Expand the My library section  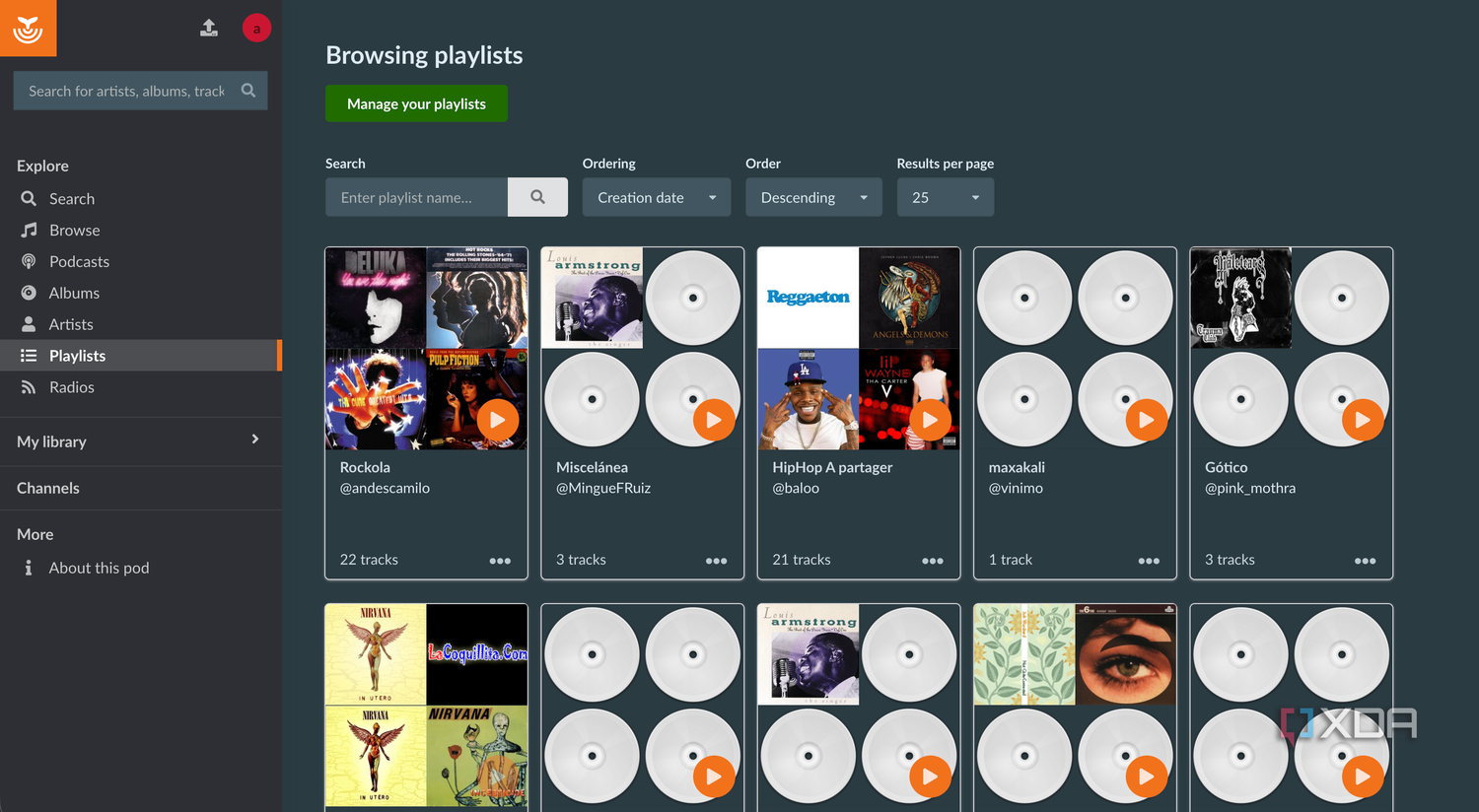(x=141, y=441)
